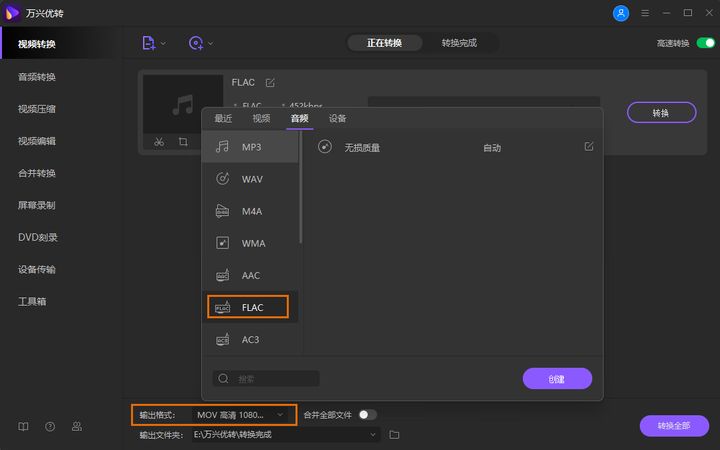Edit the 无损质量 preset settings icon
This screenshot has height=450, width=720.
589,146
